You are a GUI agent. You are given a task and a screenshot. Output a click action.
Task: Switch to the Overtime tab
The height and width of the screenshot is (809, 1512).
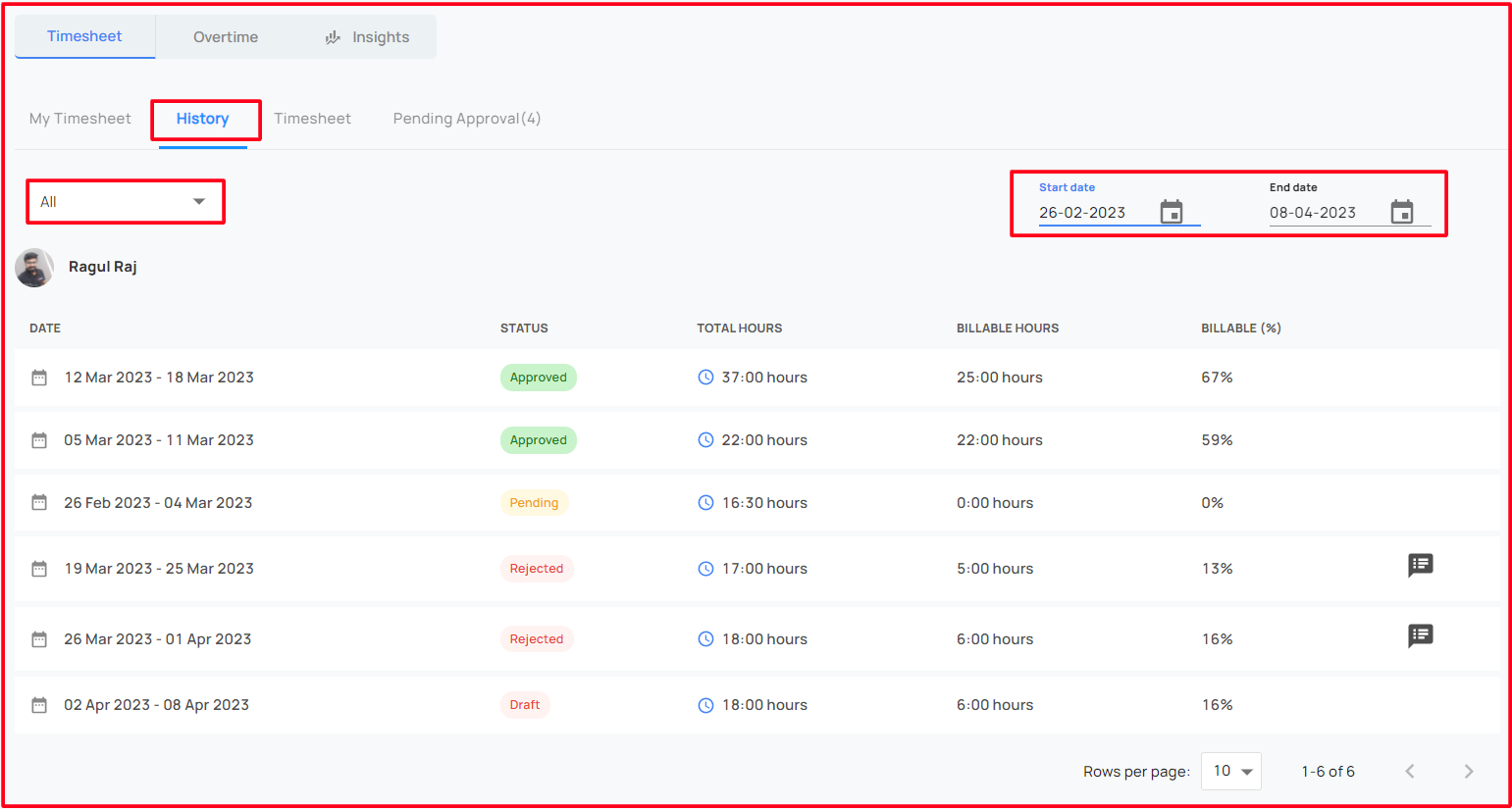[x=226, y=37]
